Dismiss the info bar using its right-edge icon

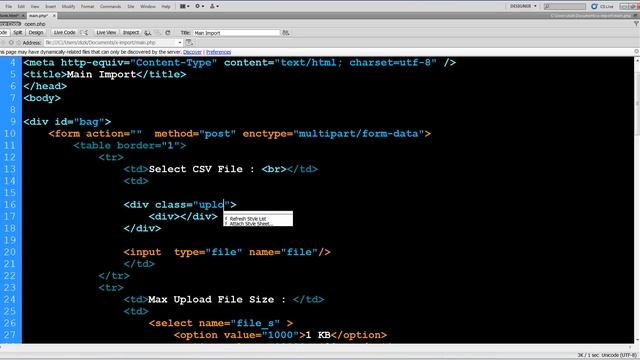pos(636,52)
